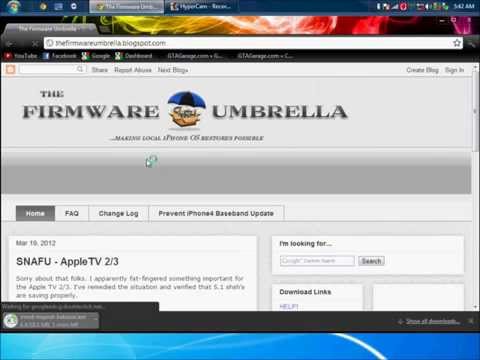Image resolution: width=480 pixels, height=360 pixels.
Task: Open Prevent iPhone4 Baseband Update tab
Action: pos(216,213)
